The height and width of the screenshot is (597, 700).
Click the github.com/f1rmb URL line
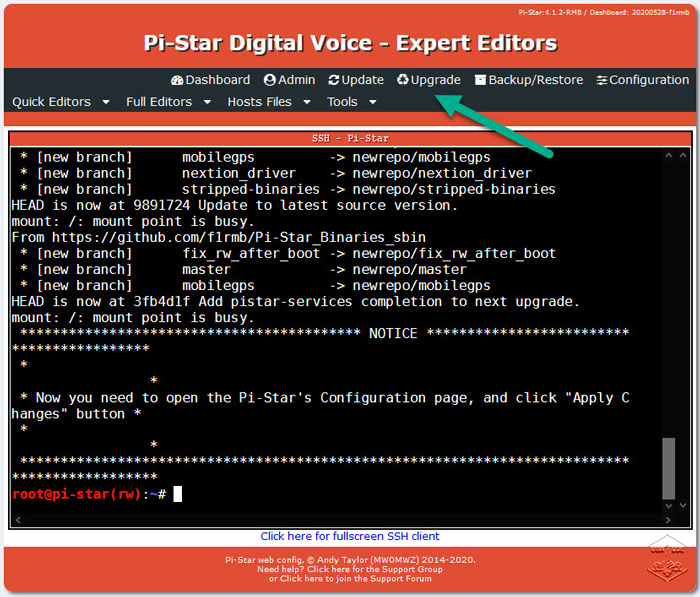(x=219, y=237)
